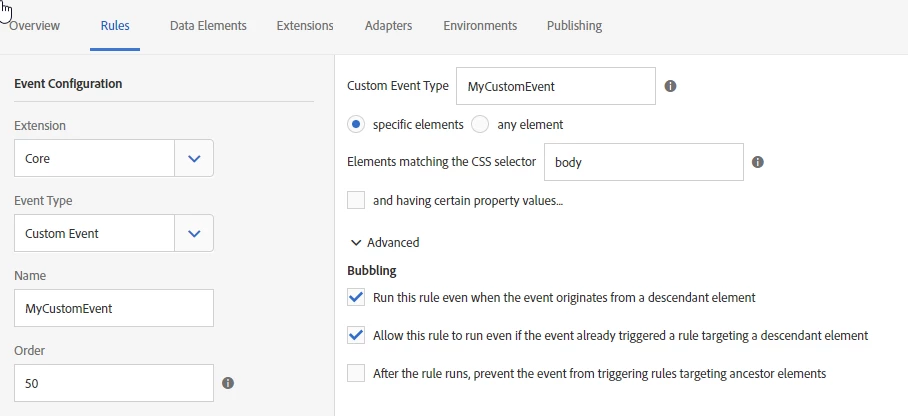The height and width of the screenshot is (416, 908).
Task: Select the 'any element' radio button
Action: pos(480,125)
